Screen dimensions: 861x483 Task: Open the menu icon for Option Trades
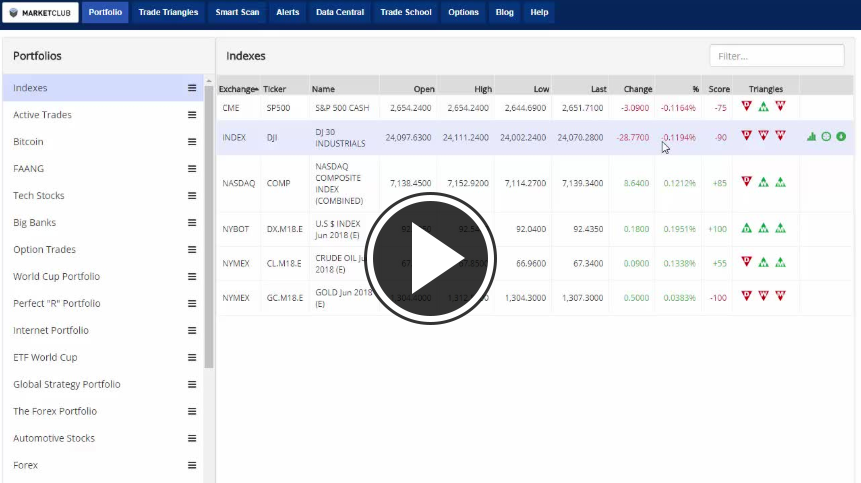tap(192, 249)
